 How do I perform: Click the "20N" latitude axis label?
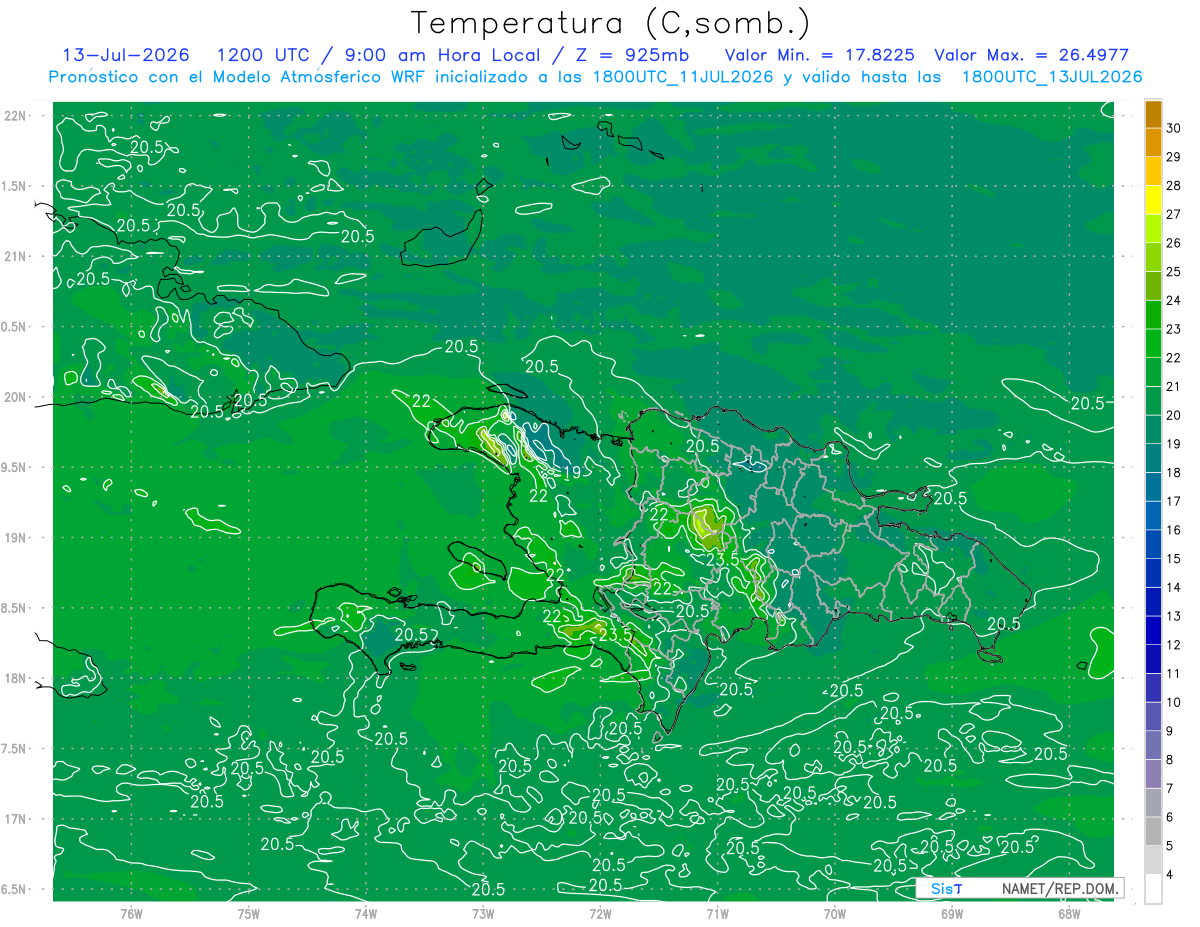click(15, 397)
